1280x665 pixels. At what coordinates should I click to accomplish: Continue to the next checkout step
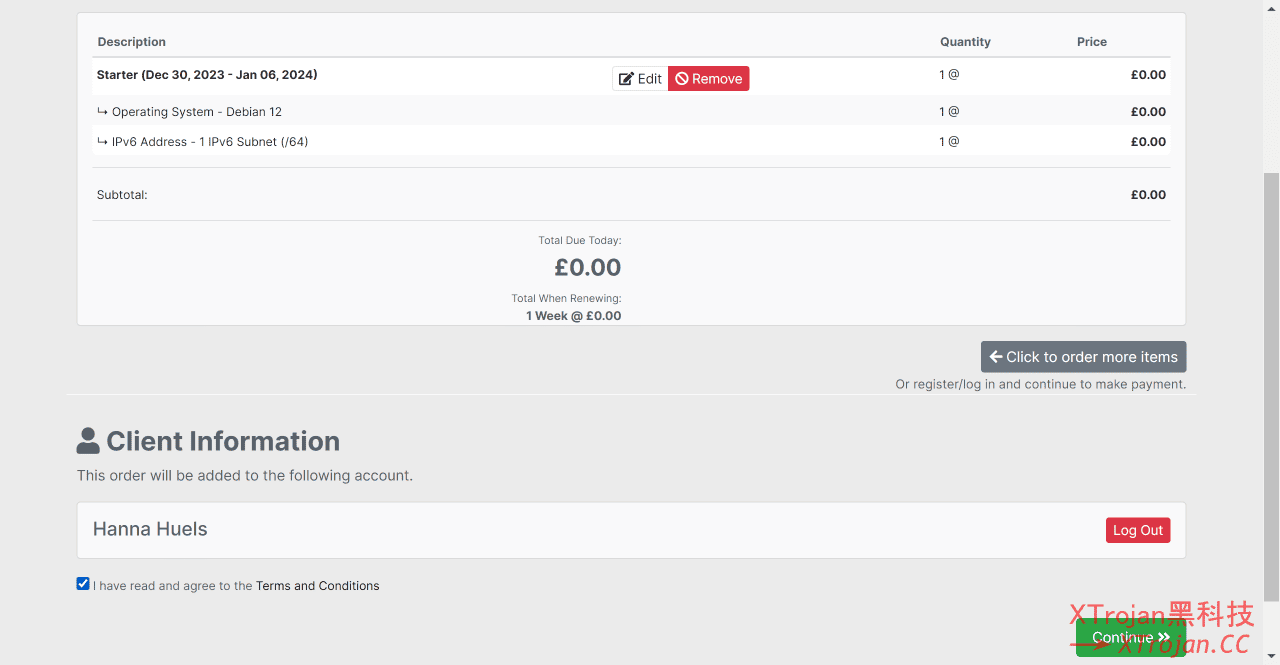point(1131,637)
